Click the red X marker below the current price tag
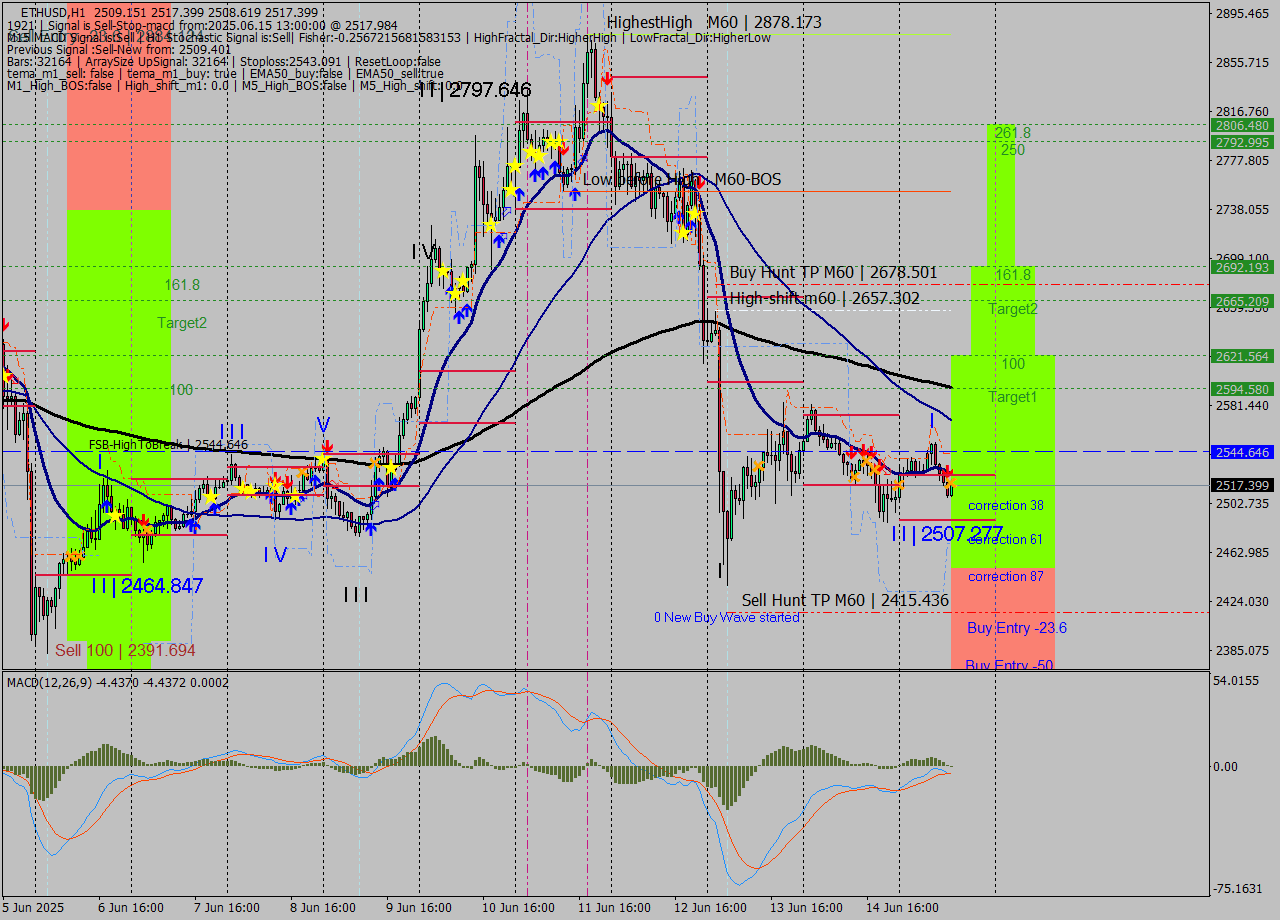 [950, 470]
